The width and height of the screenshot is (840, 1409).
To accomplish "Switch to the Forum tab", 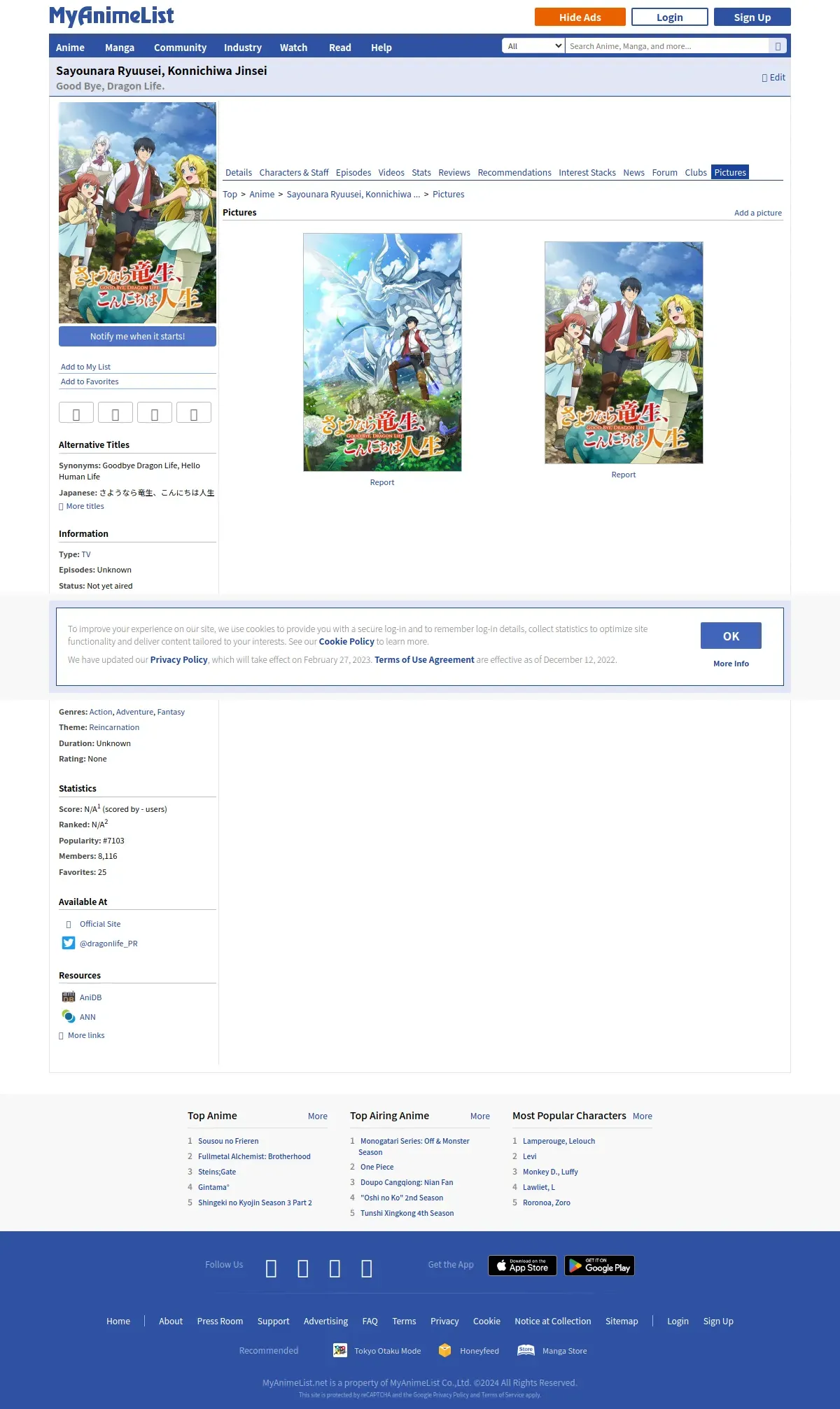I will (x=665, y=172).
